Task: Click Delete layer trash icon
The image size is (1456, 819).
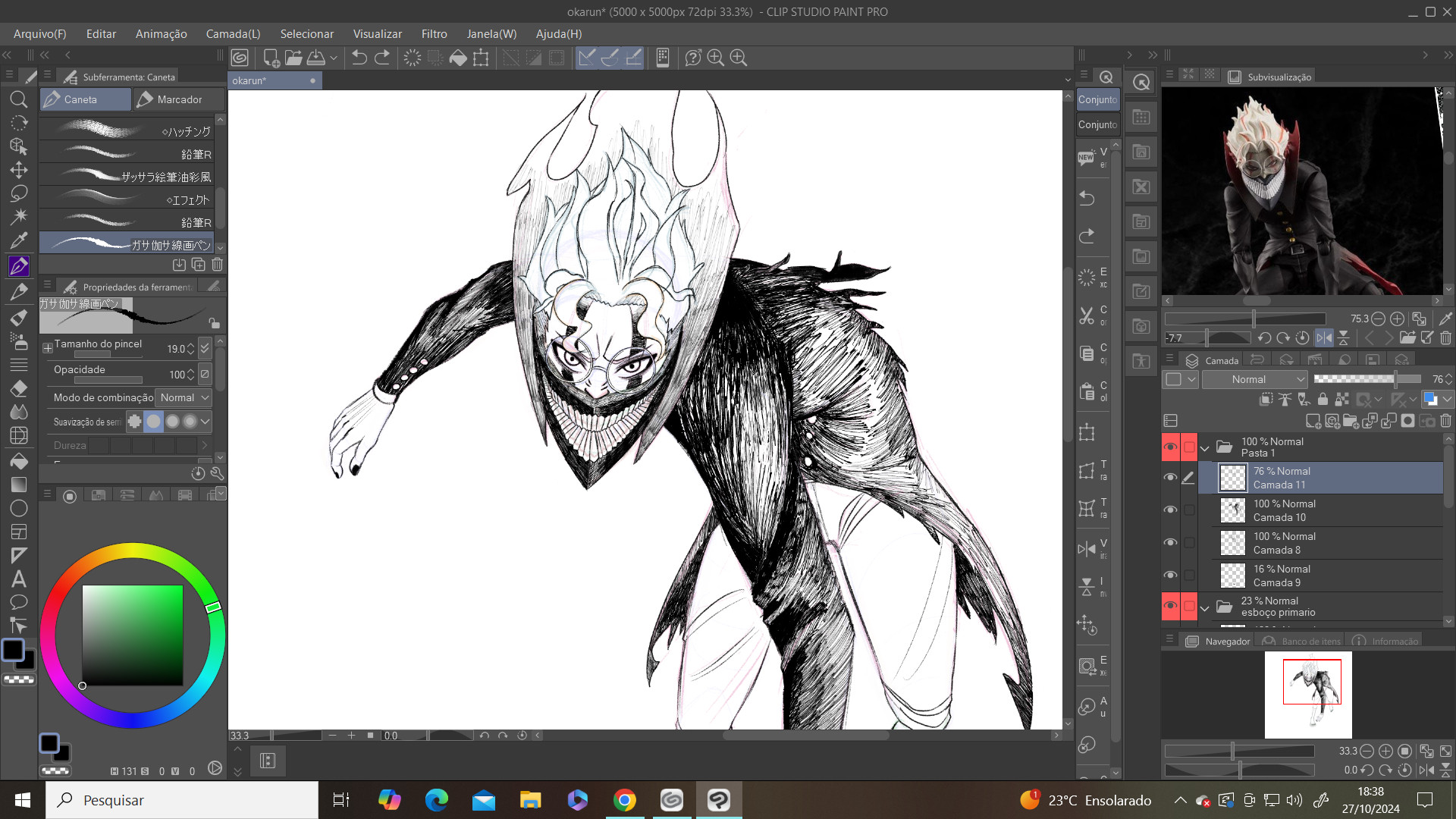Action: [1445, 421]
